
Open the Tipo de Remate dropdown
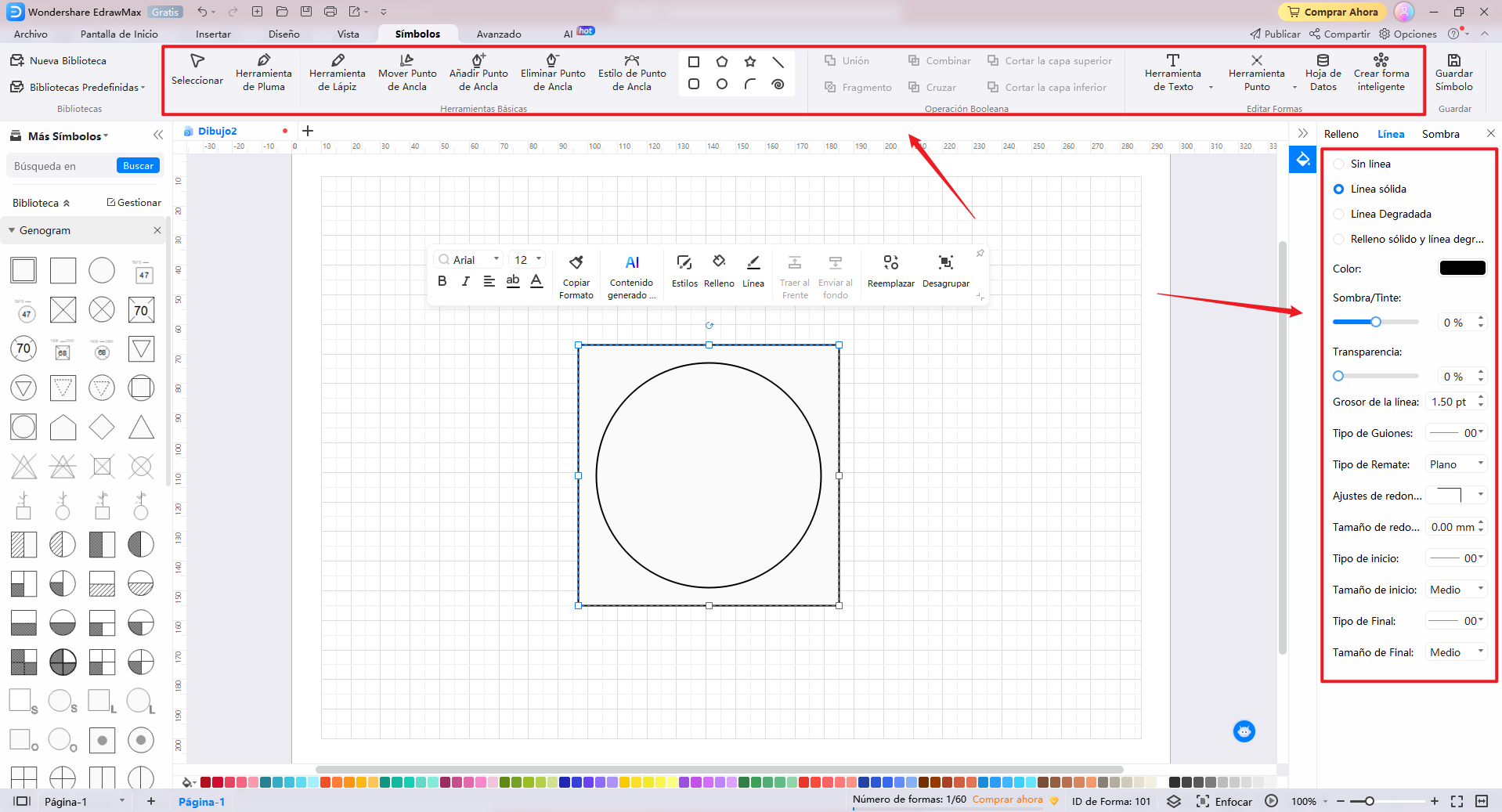click(x=1455, y=464)
